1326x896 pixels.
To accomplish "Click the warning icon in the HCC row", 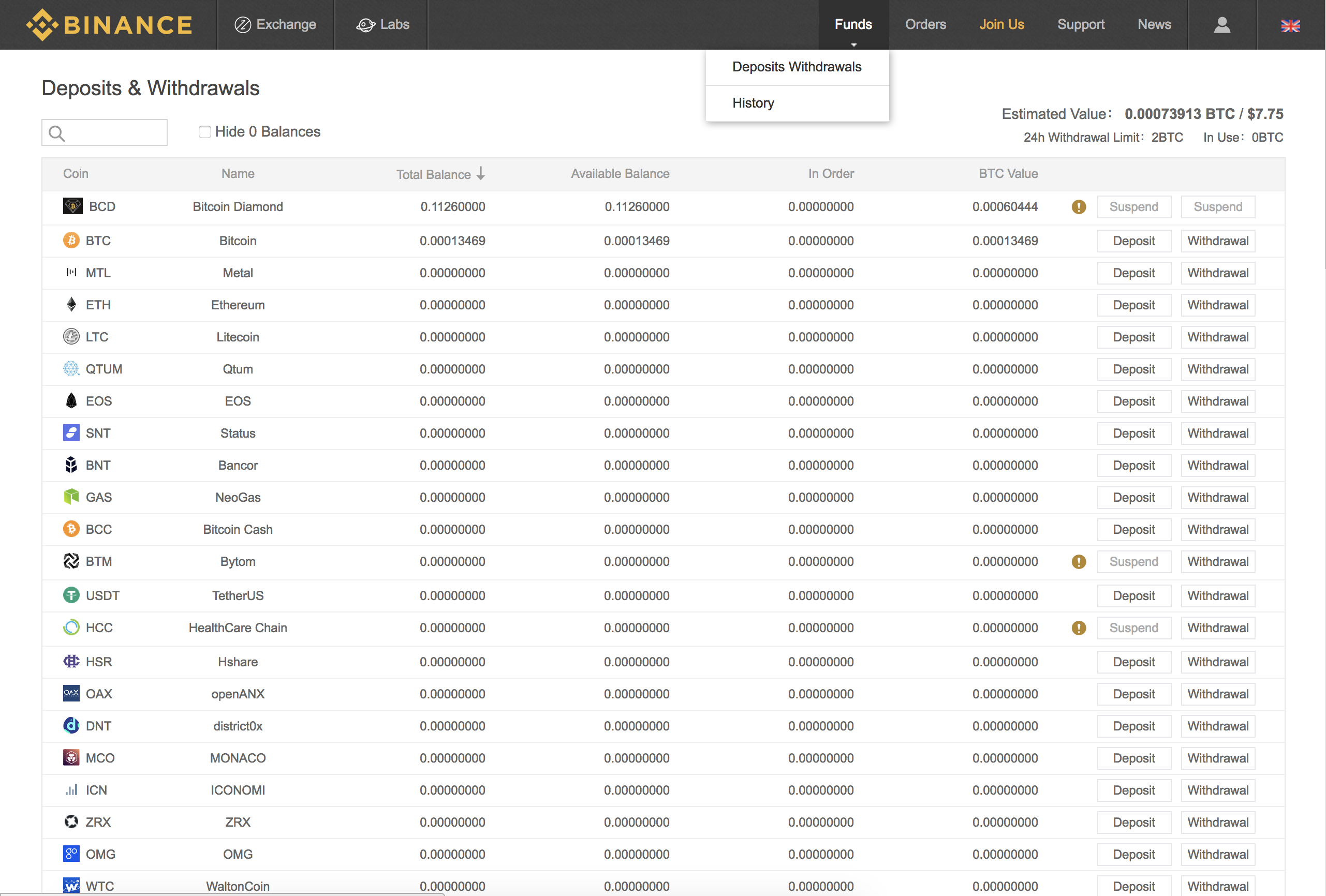I will coord(1079,628).
